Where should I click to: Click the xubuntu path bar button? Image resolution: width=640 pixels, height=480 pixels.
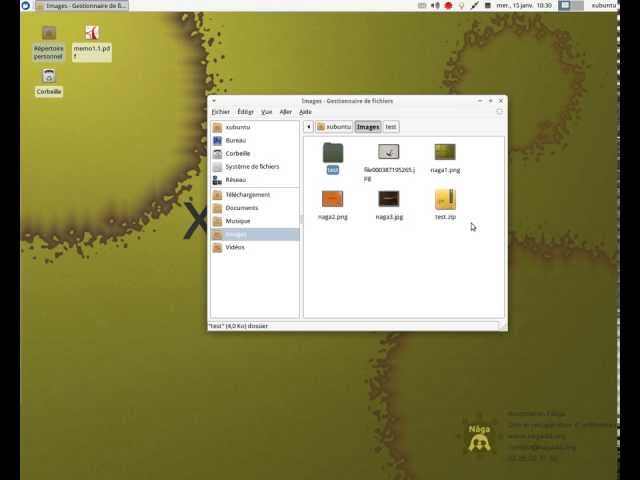(334, 127)
